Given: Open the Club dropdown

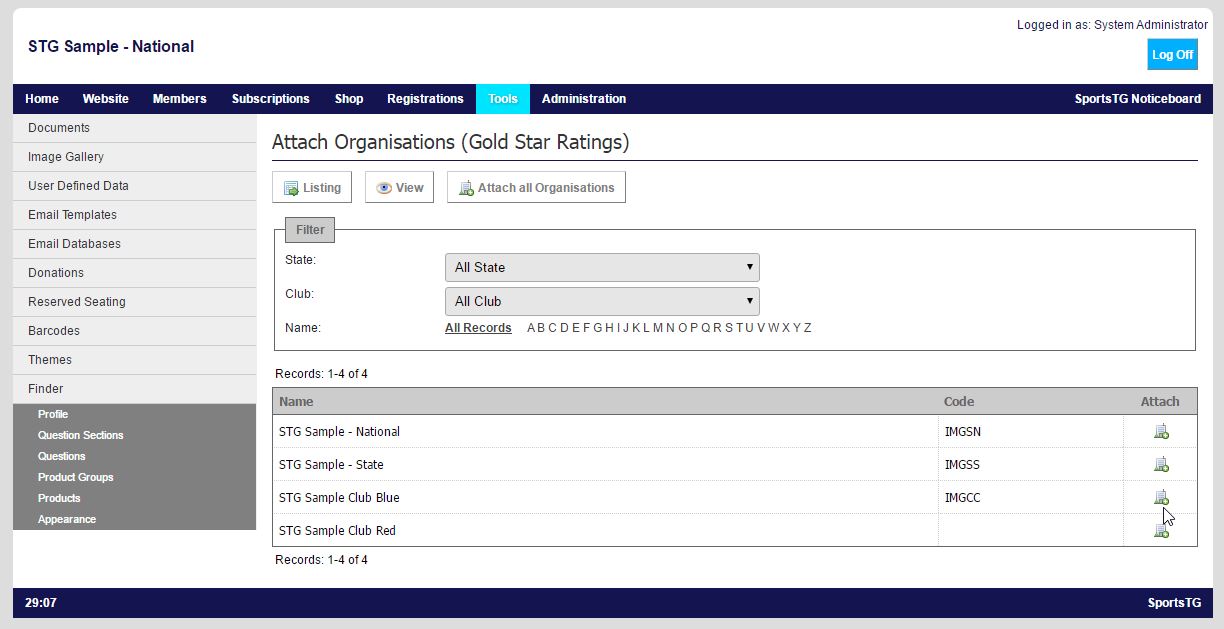Looking at the screenshot, I should click(602, 301).
